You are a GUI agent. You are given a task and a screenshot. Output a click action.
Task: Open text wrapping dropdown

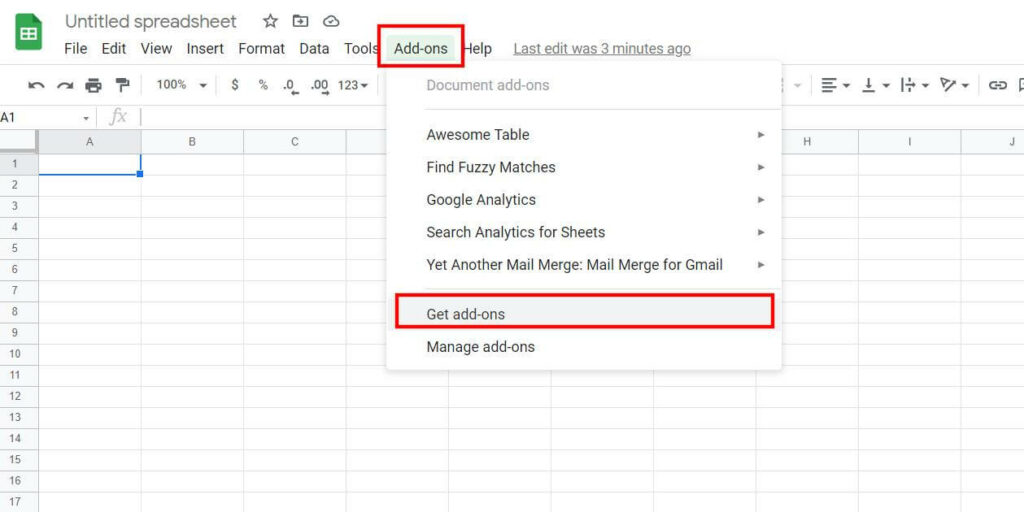point(915,85)
